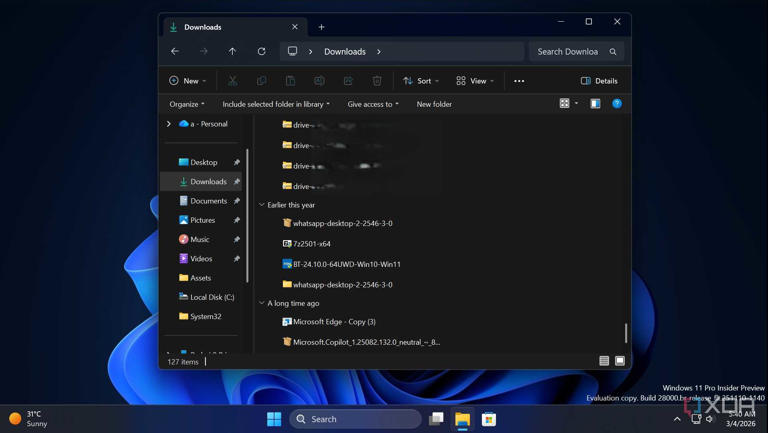Click the pin icon beside Music
The height and width of the screenshot is (433, 768).
(x=237, y=239)
